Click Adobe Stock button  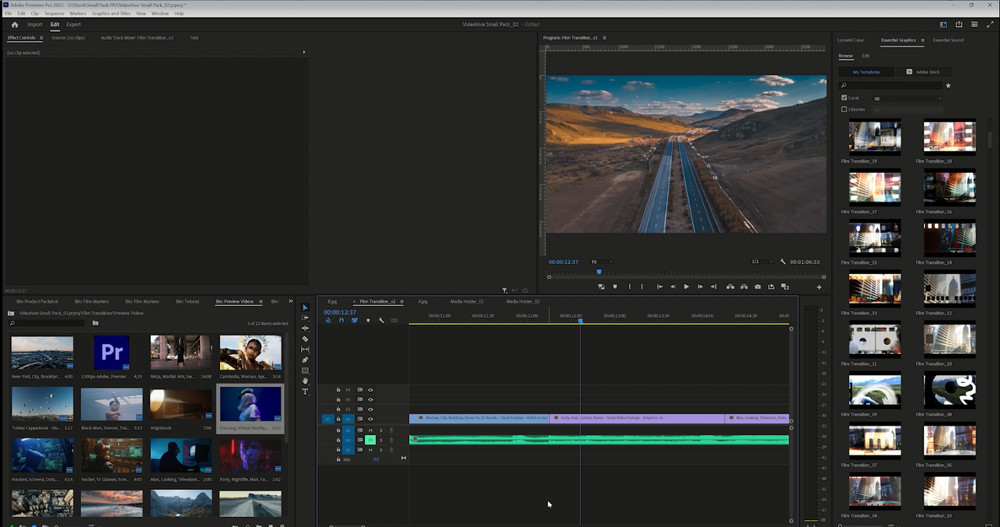(x=923, y=72)
